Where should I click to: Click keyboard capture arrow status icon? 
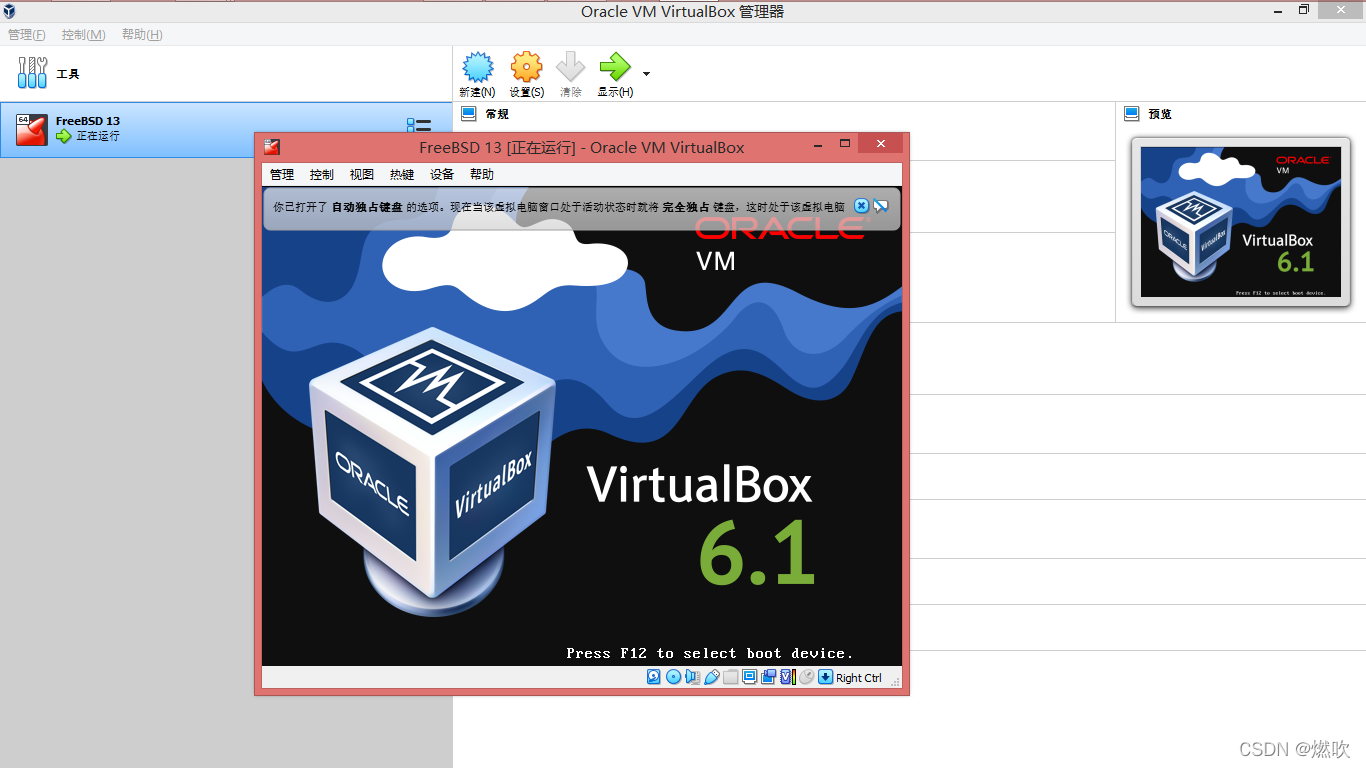[x=825, y=677]
